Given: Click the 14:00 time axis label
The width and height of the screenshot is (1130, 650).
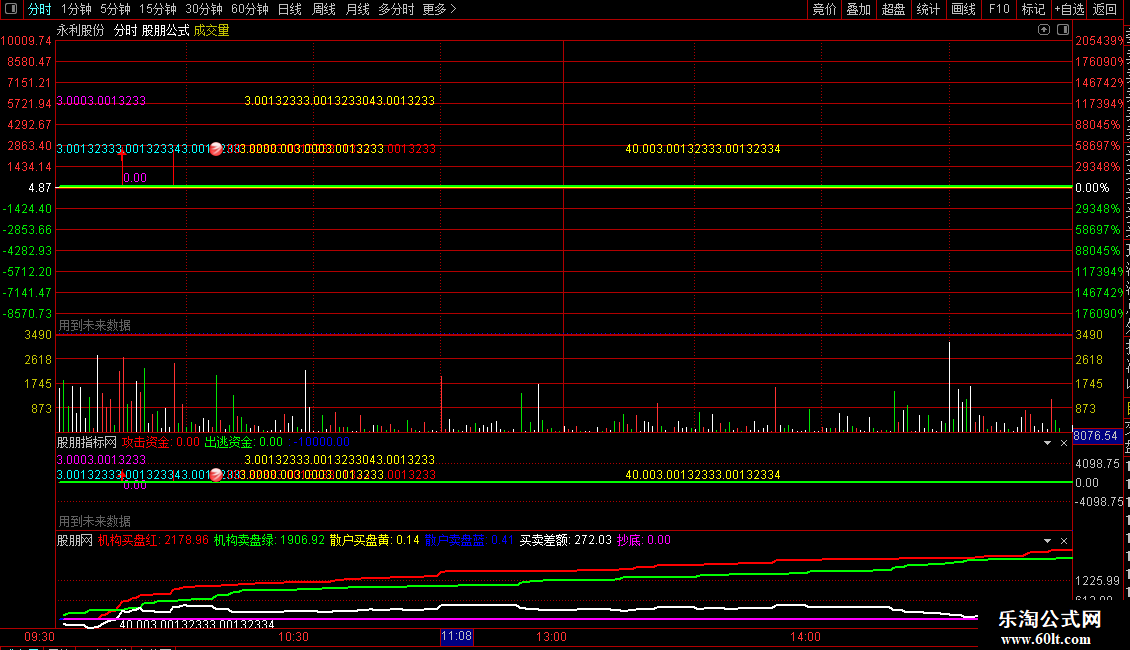Looking at the screenshot, I should [x=805, y=637].
